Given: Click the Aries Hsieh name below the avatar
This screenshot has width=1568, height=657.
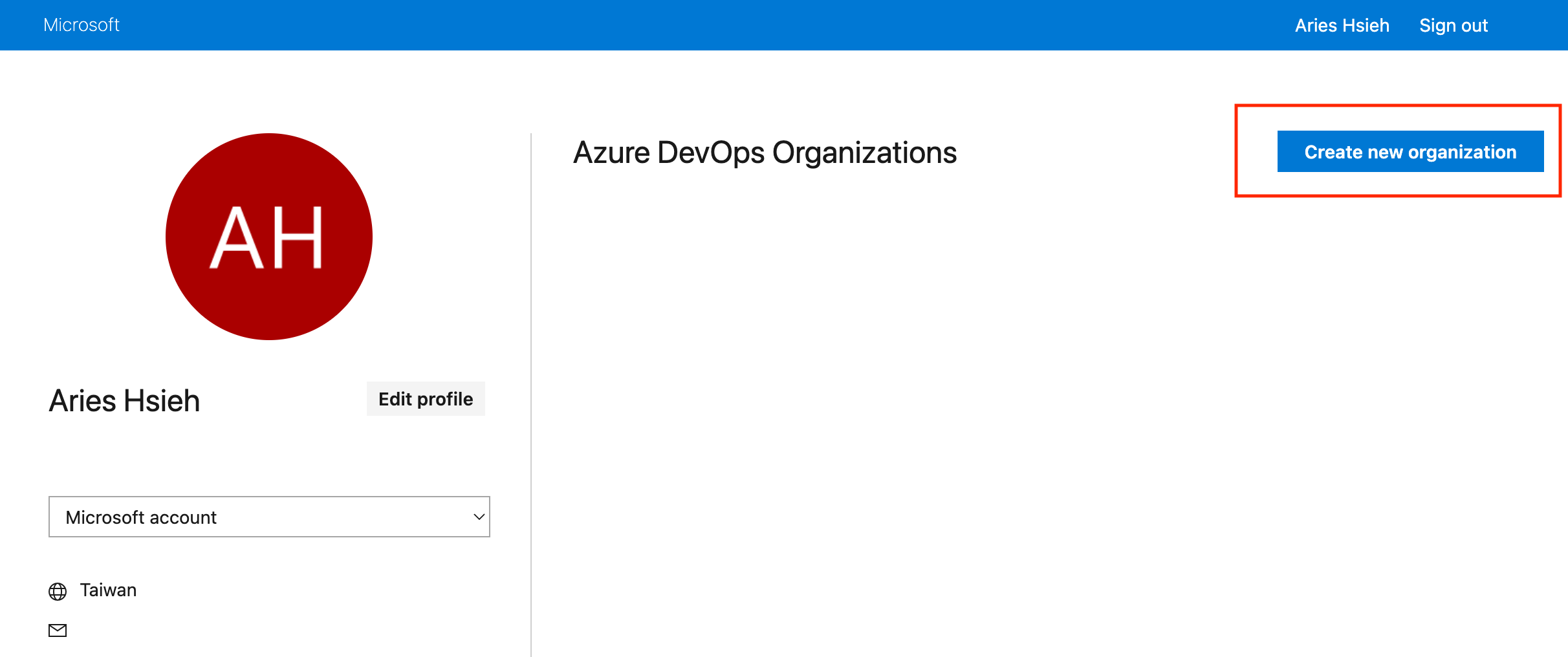Looking at the screenshot, I should [125, 401].
